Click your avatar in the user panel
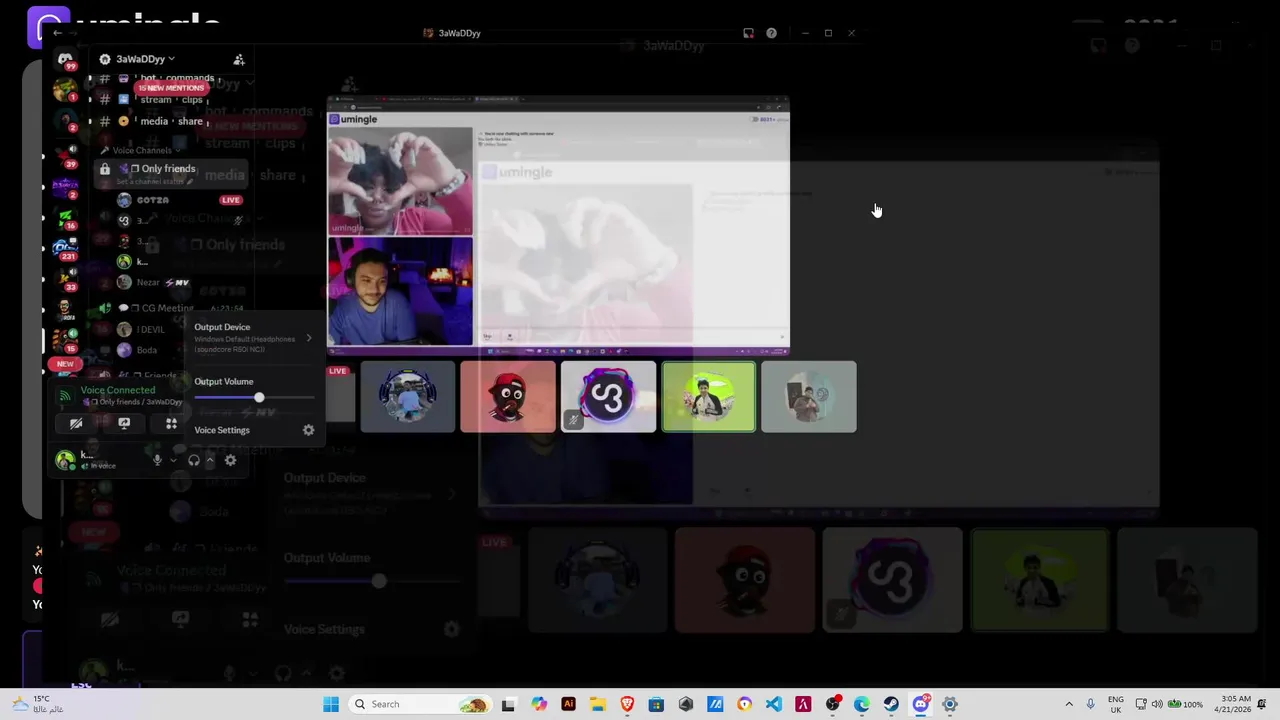1280x720 pixels. (66, 460)
